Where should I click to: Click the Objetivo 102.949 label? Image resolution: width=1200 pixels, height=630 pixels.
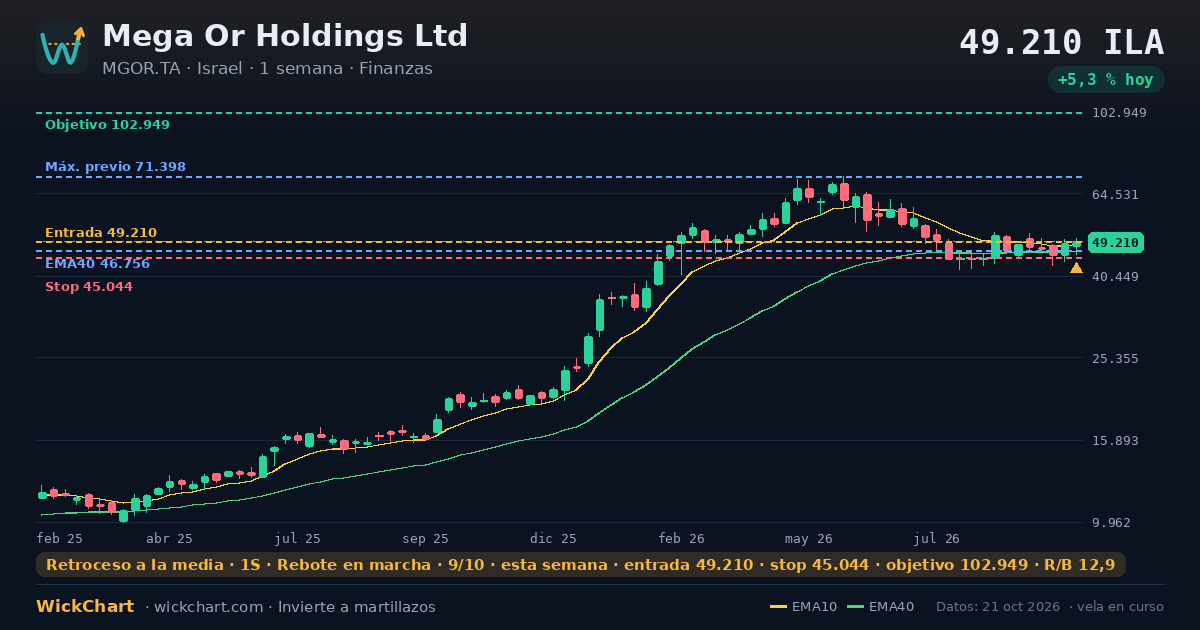click(107, 125)
